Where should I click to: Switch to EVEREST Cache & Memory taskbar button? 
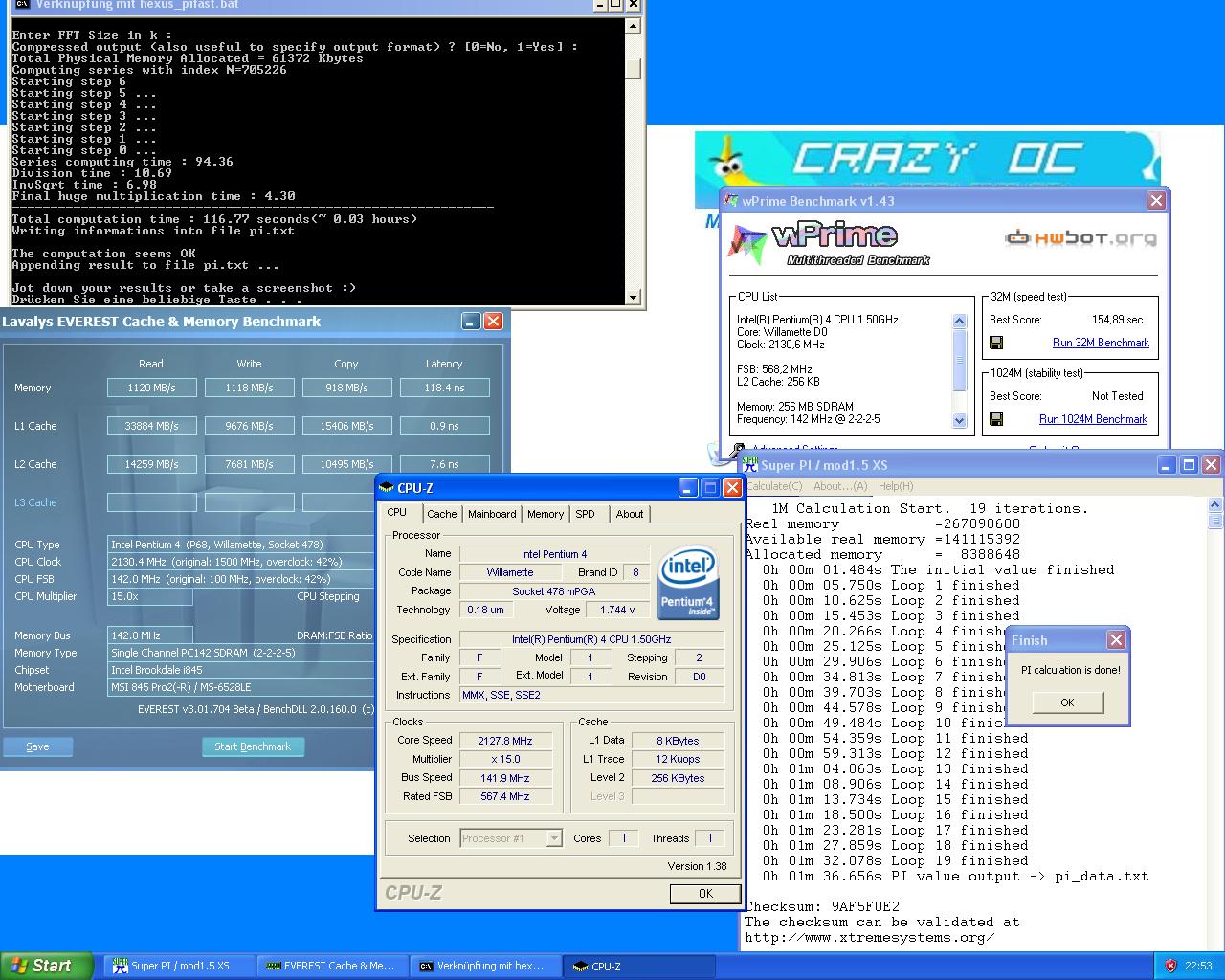[332, 966]
